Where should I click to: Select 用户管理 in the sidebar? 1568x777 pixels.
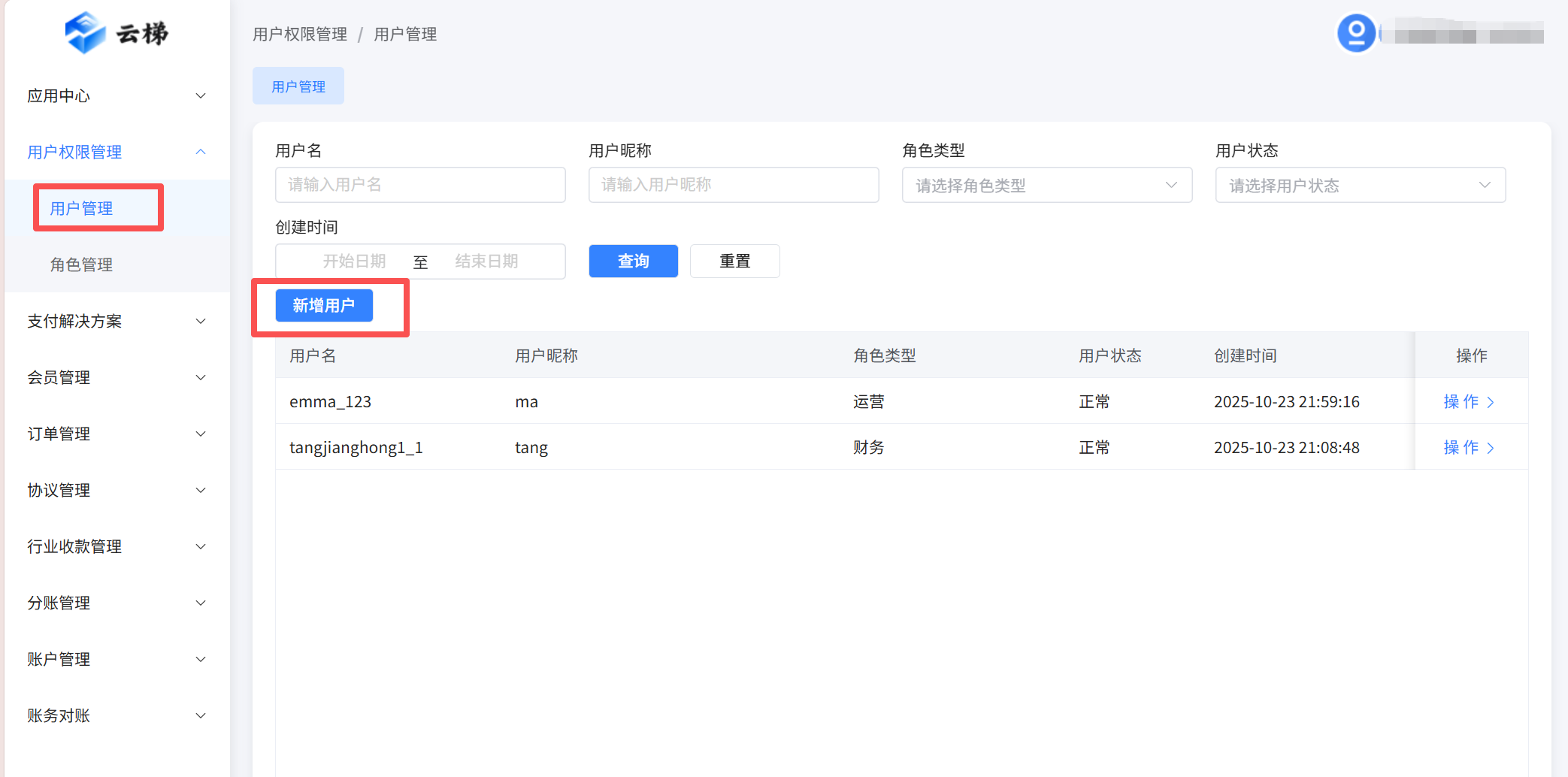click(81, 209)
